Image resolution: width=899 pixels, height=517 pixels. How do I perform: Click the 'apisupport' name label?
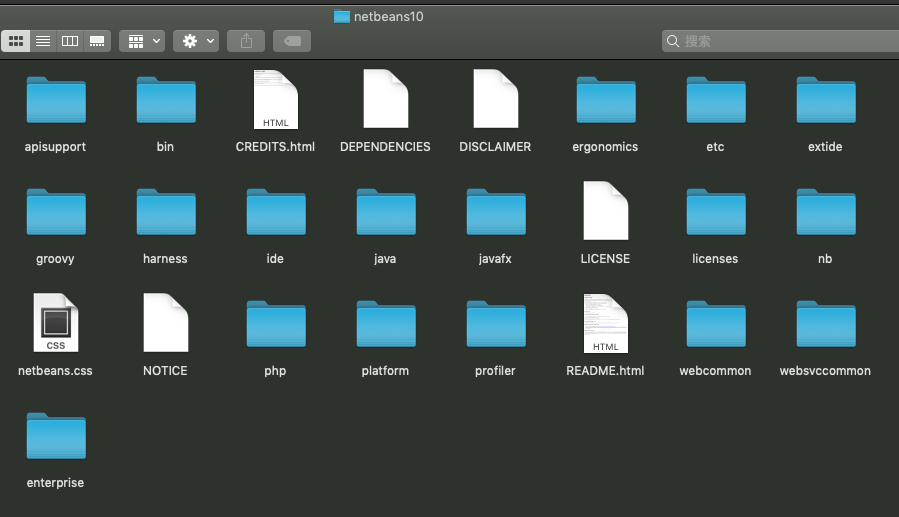click(55, 147)
